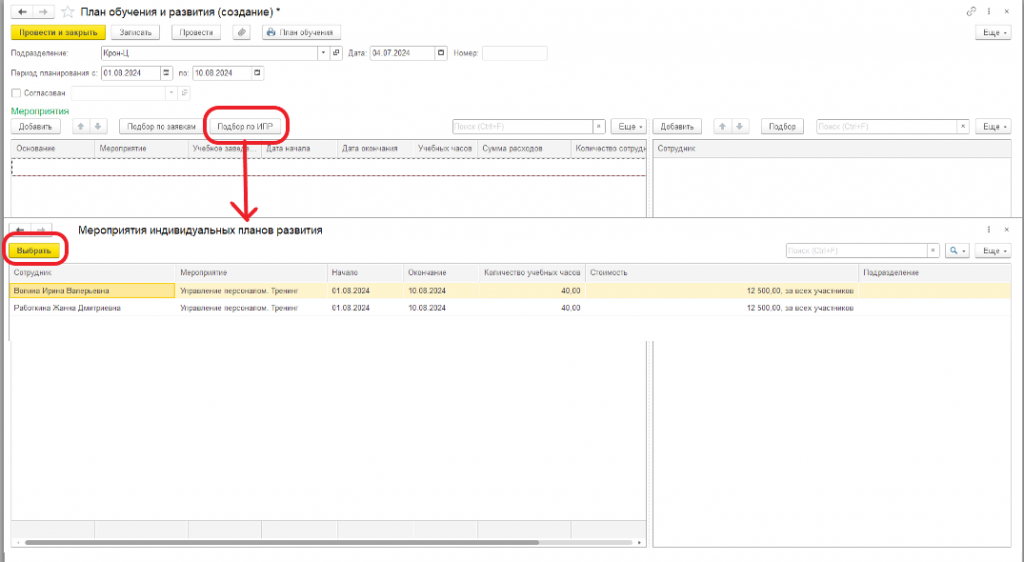Image resolution: width=1024 pixels, height=562 pixels.
Task: Click the Подбор button in employee panel
Action: tap(782, 127)
